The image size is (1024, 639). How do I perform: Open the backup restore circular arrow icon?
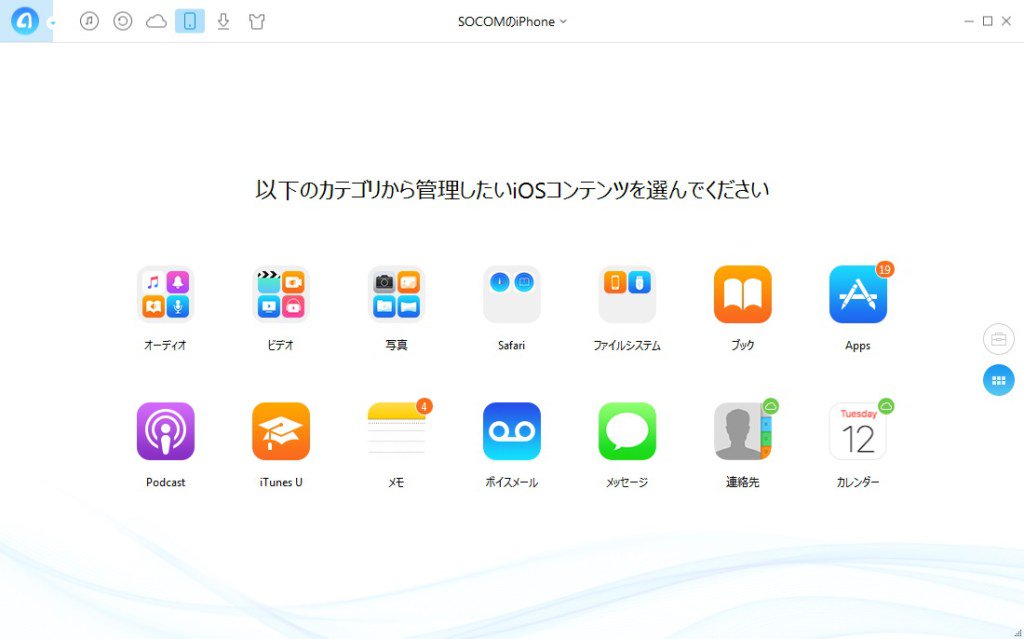tap(123, 22)
